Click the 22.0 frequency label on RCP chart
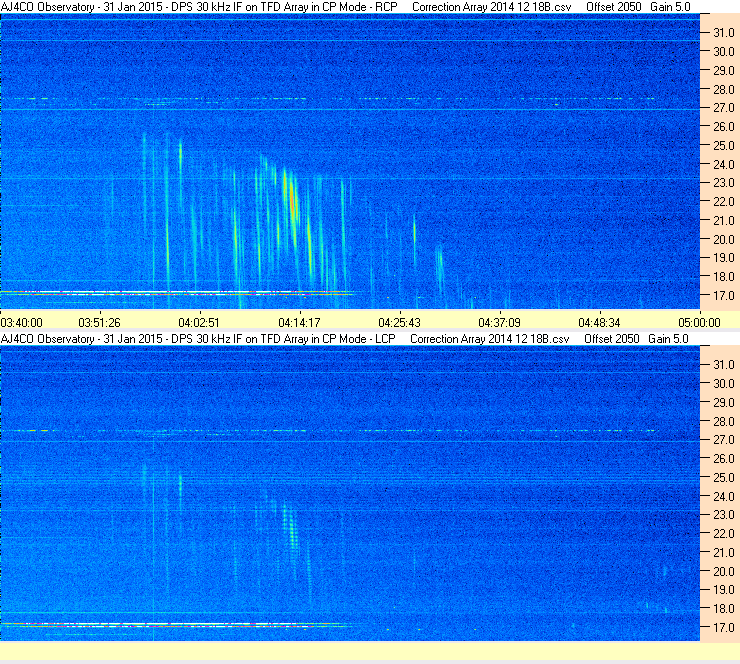The image size is (740, 664). (x=724, y=202)
